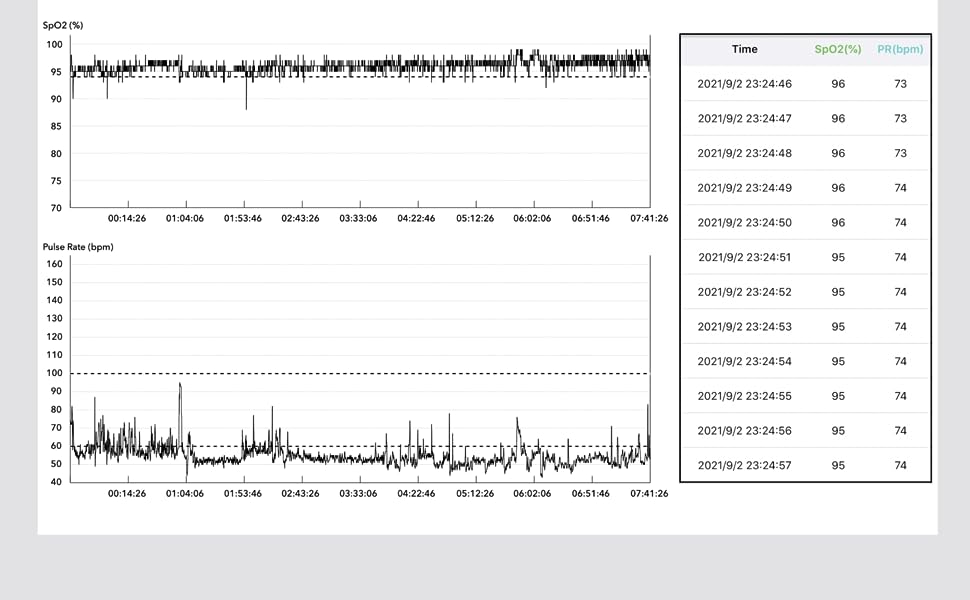Select the 2021/9/2 23:24:51 timestamp cell
The height and width of the screenshot is (600, 970).
click(x=744, y=257)
